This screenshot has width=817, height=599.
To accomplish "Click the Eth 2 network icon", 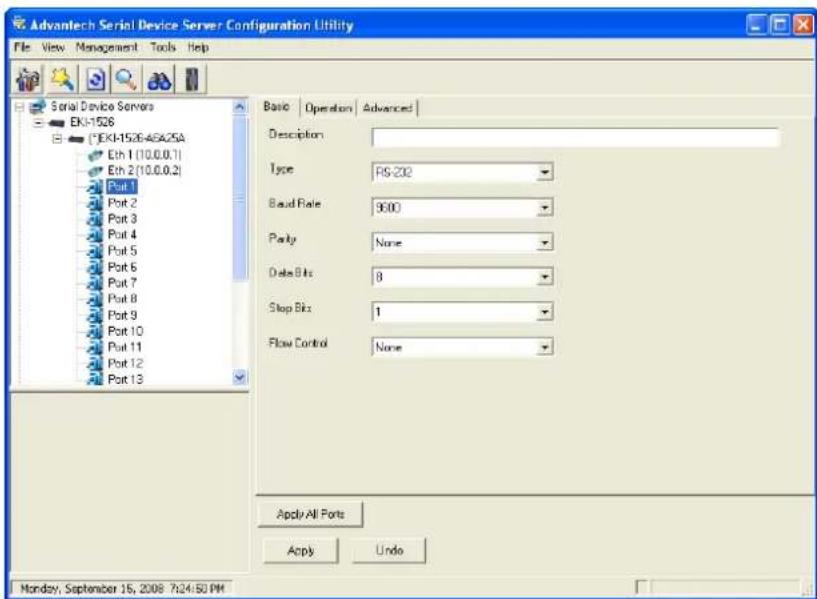I will (95, 171).
